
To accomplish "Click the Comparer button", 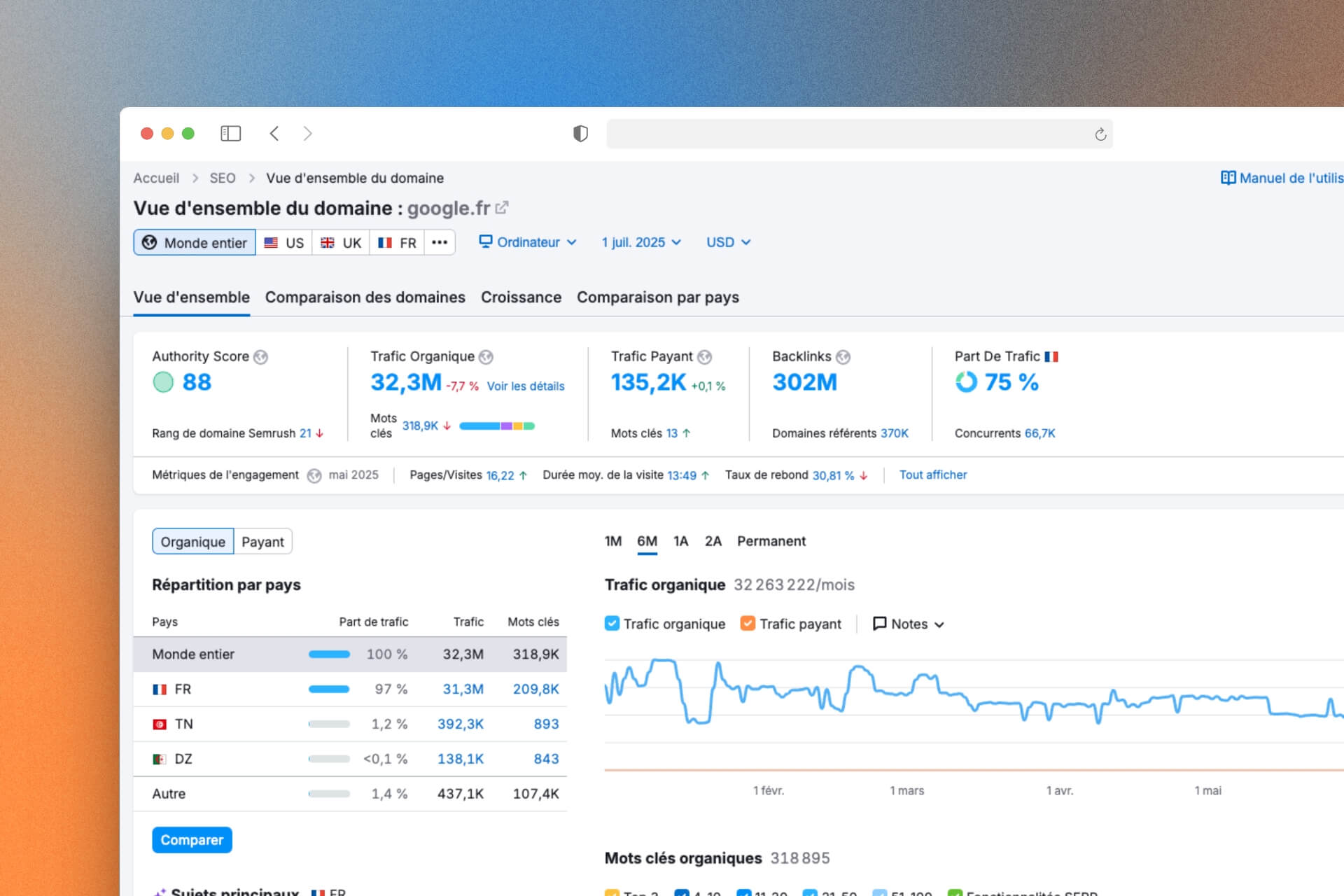I will tap(192, 840).
